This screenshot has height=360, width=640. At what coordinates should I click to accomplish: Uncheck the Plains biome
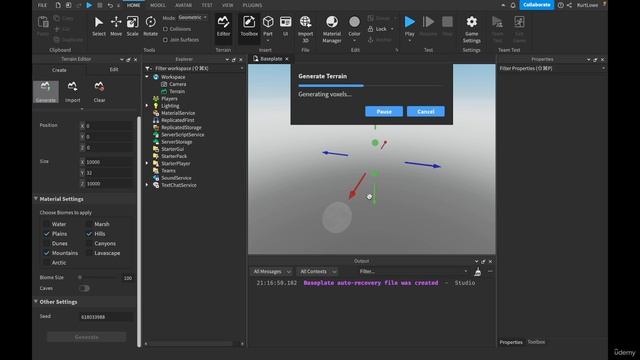point(47,234)
